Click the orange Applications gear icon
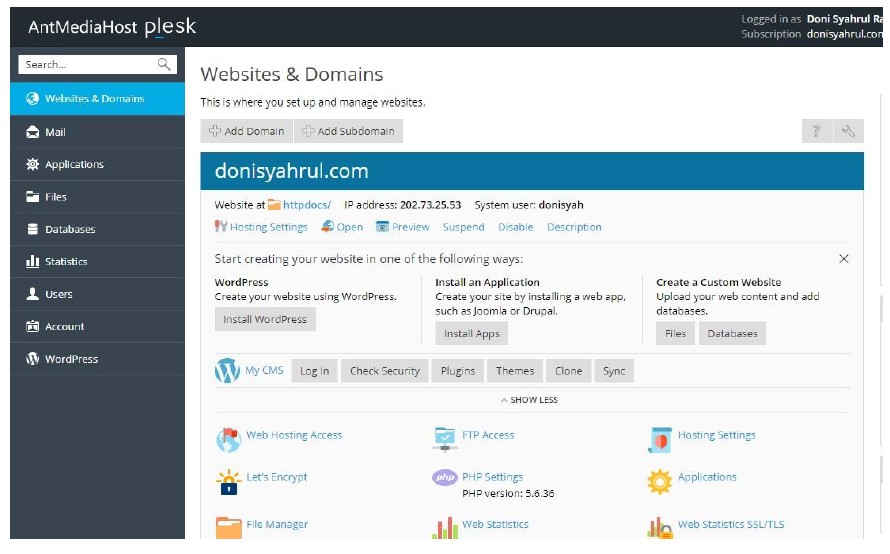The width and height of the screenshot is (890, 554). coord(660,482)
